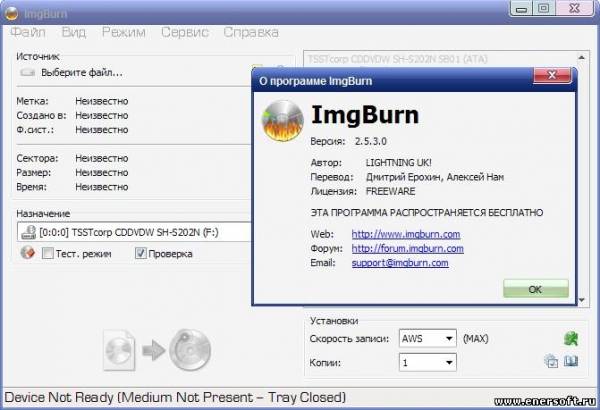600x410 pixels.
Task: Toggle the Проверка checkbox
Action: (141, 253)
